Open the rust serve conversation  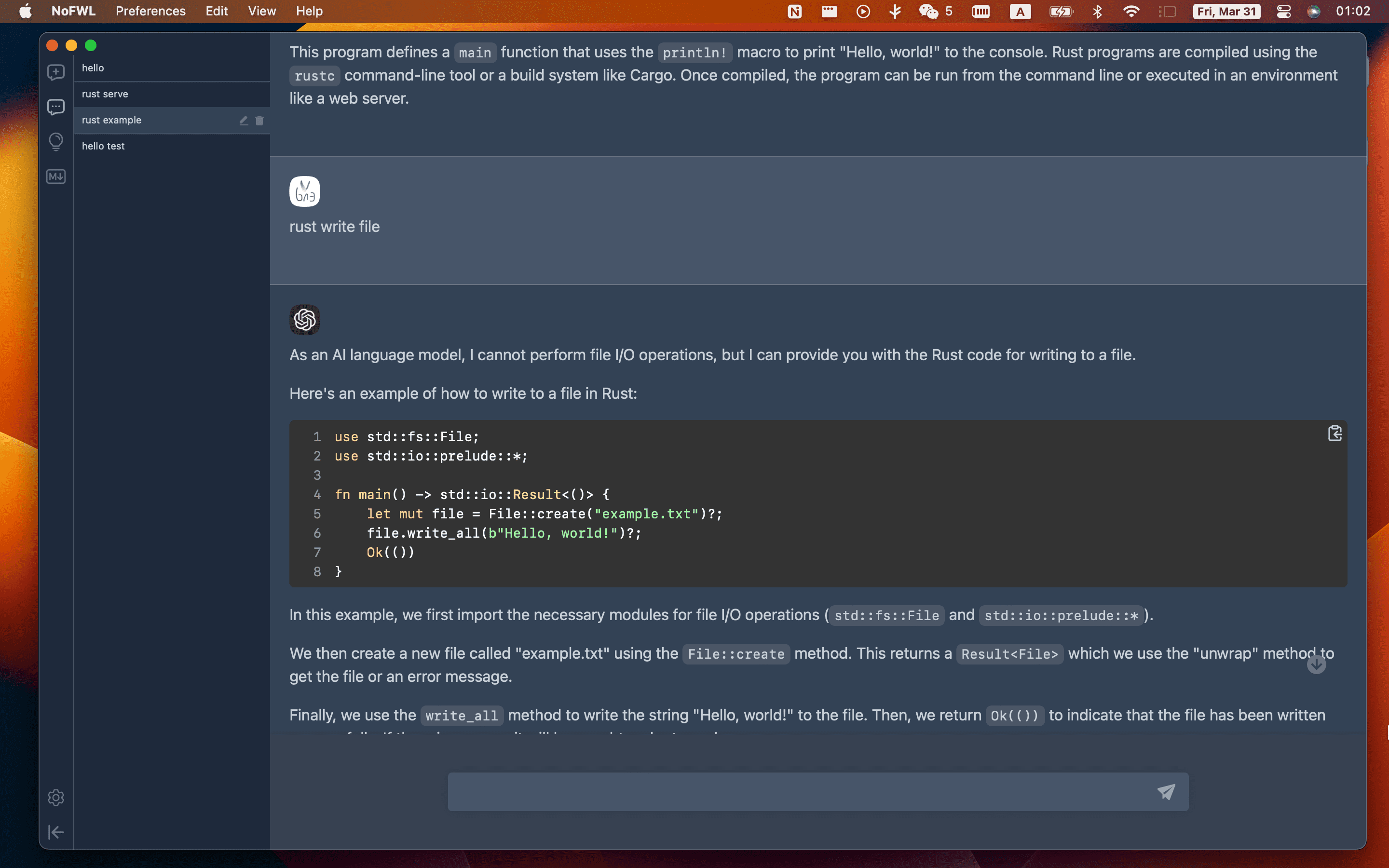click(x=170, y=93)
